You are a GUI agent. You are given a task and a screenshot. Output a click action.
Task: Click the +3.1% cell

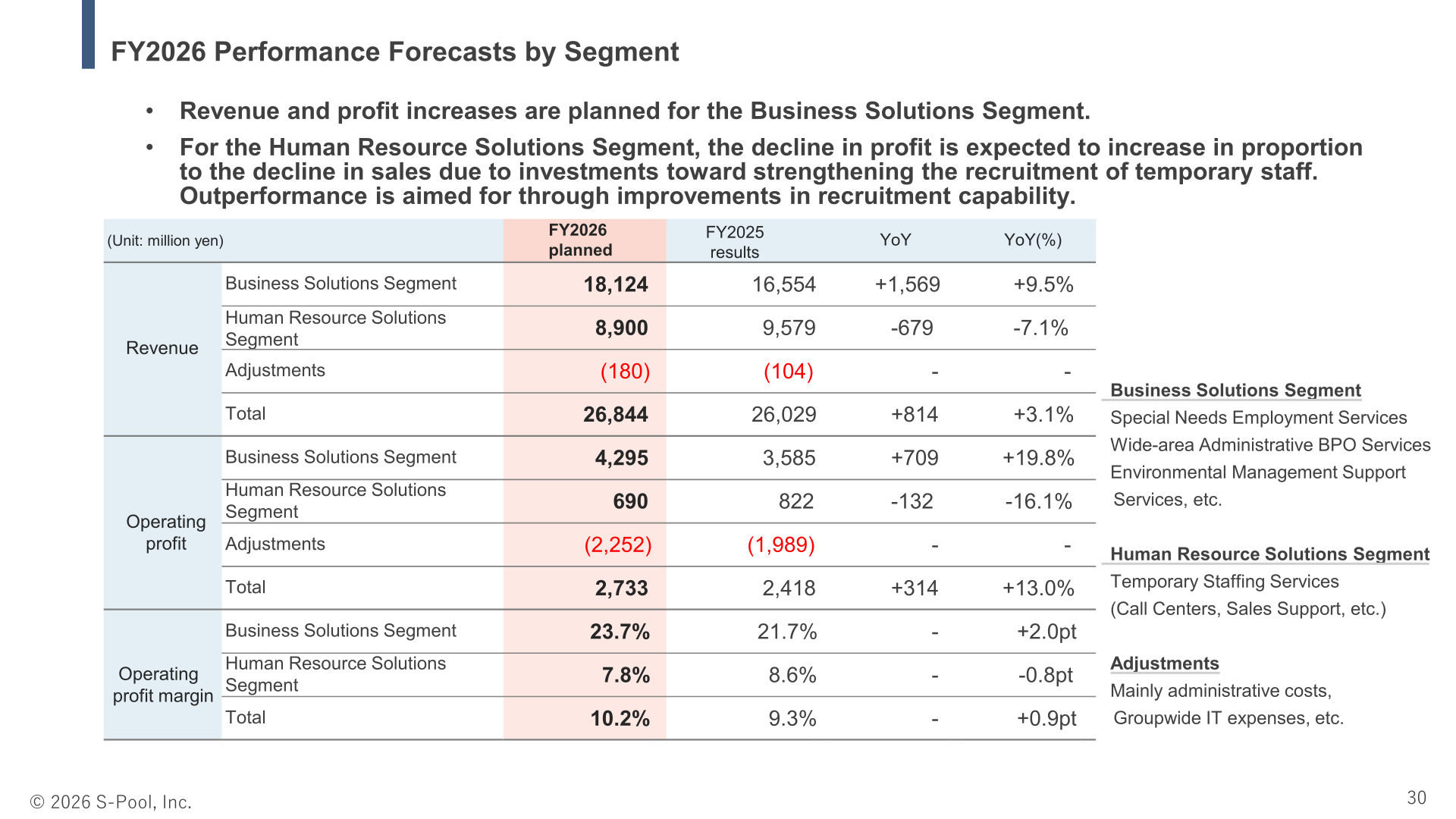(1043, 415)
